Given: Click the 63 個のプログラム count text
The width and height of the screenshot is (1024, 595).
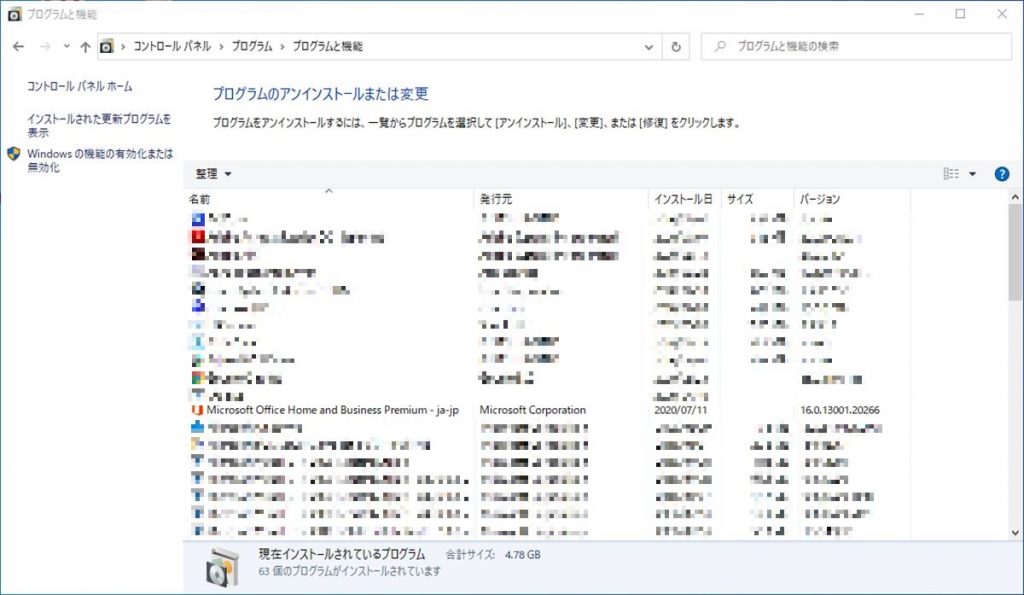Looking at the screenshot, I should [x=349, y=571].
